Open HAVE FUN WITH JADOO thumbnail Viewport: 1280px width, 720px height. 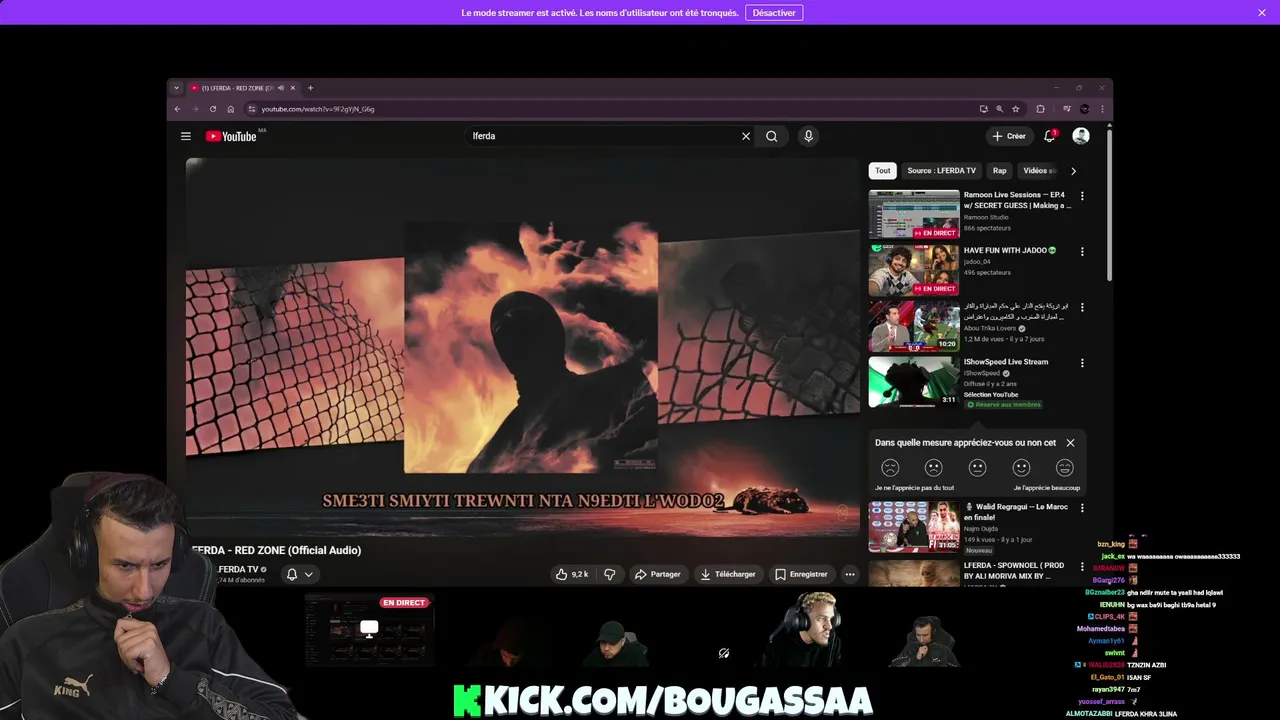tap(913, 270)
